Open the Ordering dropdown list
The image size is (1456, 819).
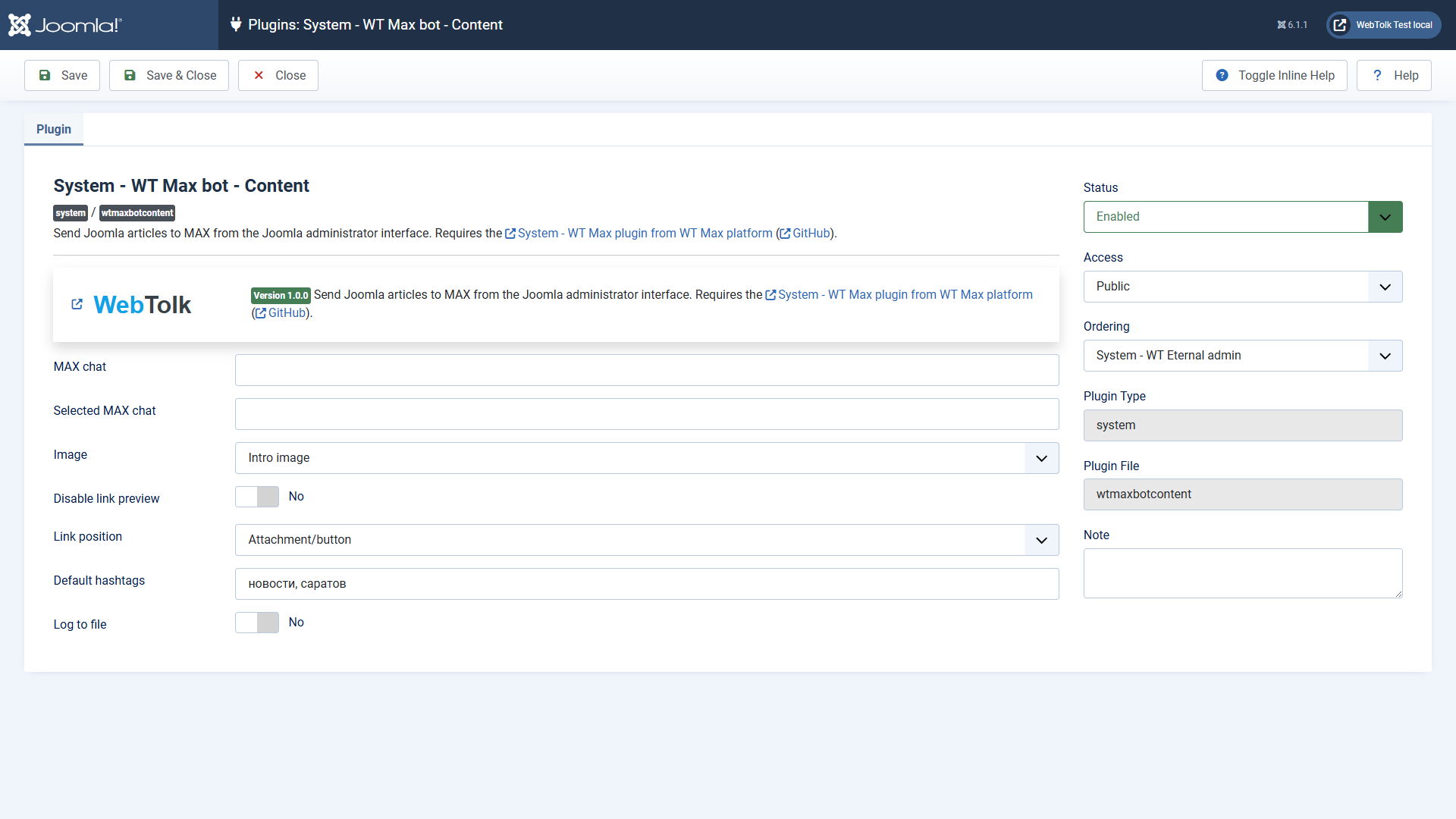click(1243, 356)
